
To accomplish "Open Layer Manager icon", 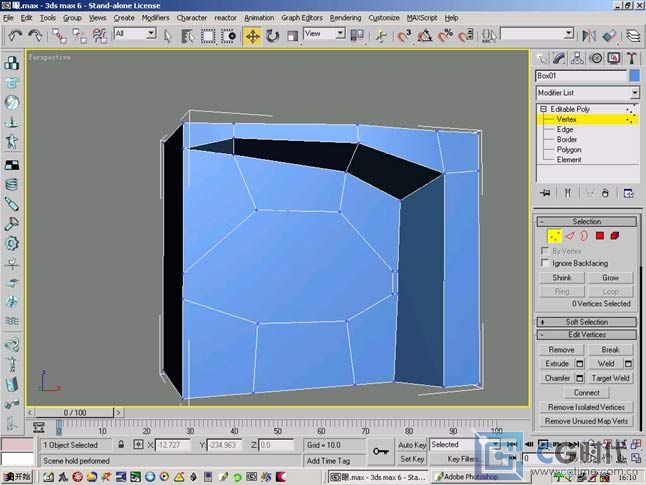I will click(634, 36).
